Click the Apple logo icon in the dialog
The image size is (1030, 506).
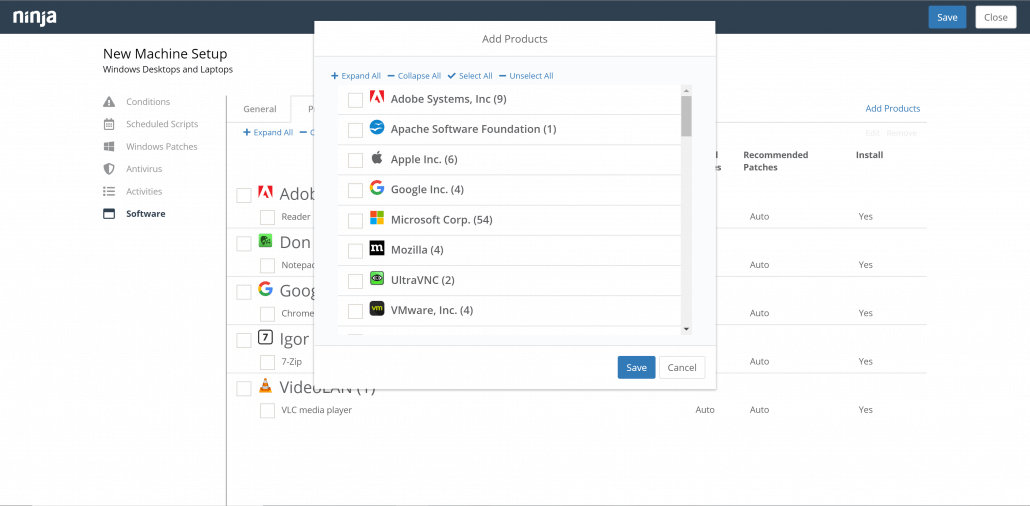377,158
